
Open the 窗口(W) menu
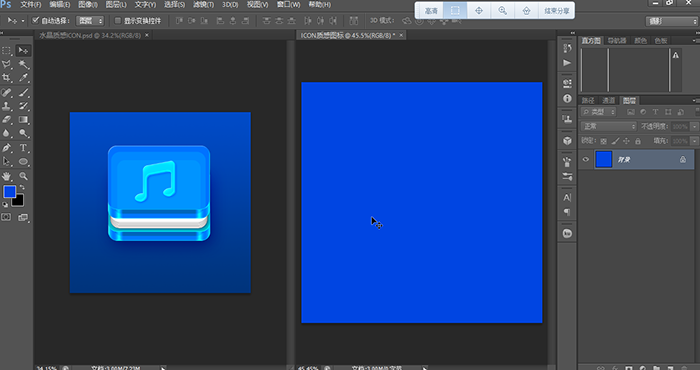(288, 4)
